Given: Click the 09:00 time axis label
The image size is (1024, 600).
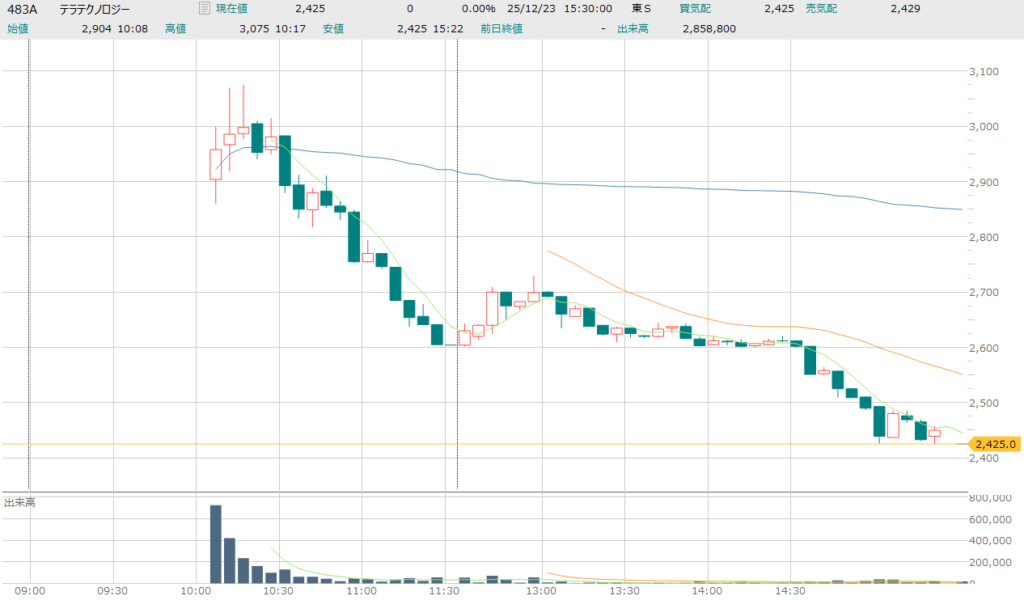Looking at the screenshot, I should [x=30, y=591].
